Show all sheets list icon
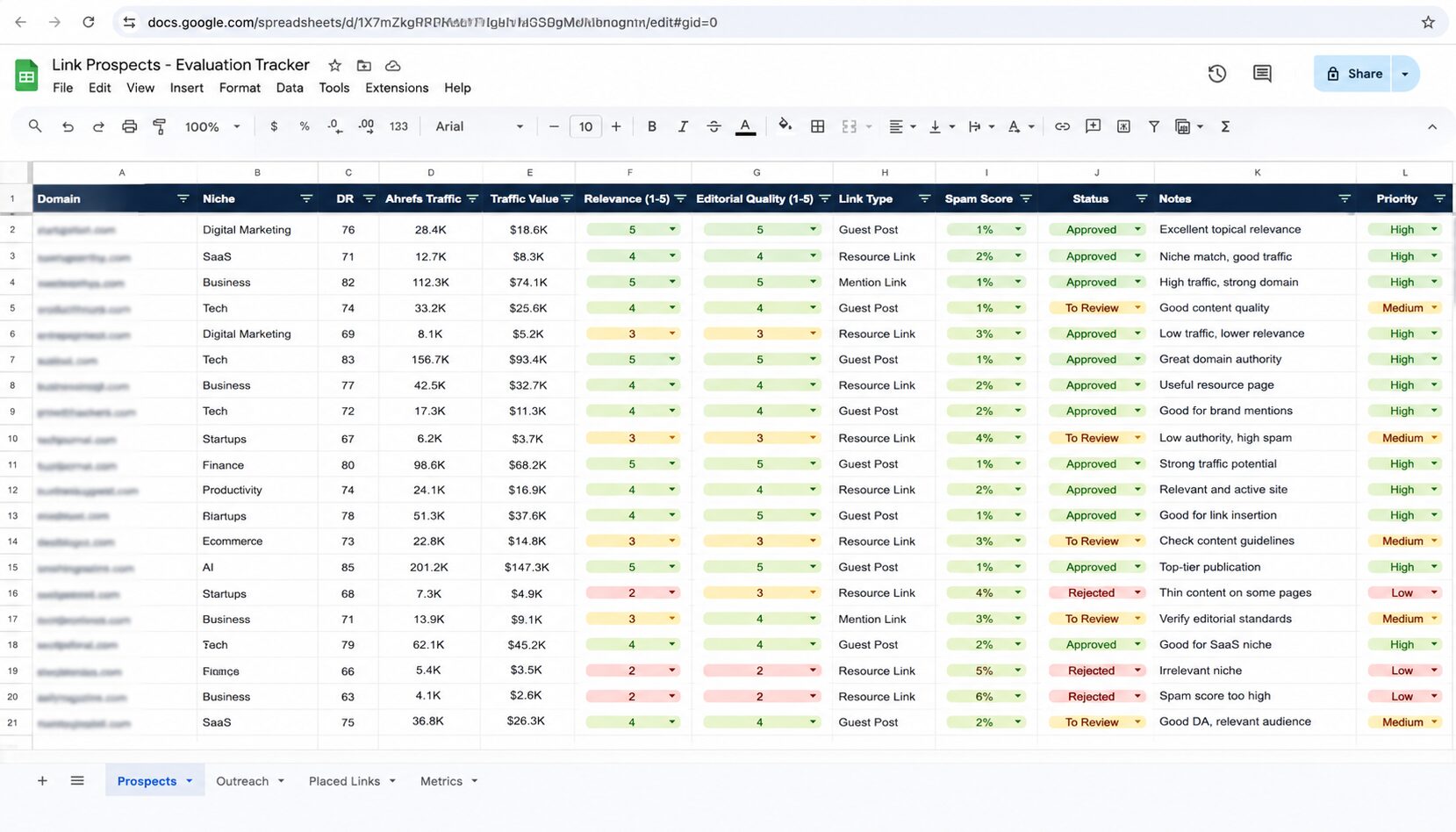The image size is (1456, 832). (77, 780)
